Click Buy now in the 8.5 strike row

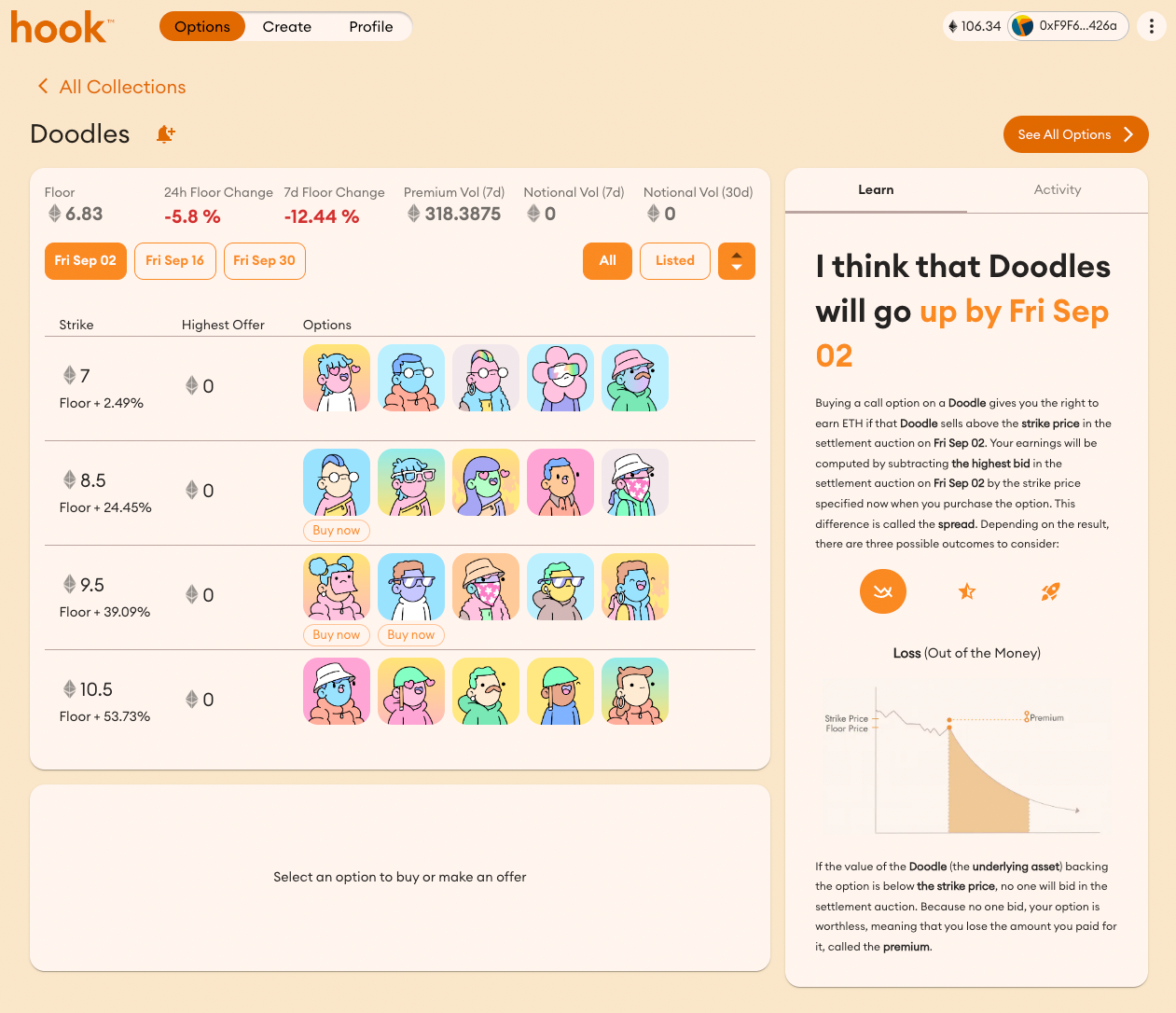click(337, 531)
